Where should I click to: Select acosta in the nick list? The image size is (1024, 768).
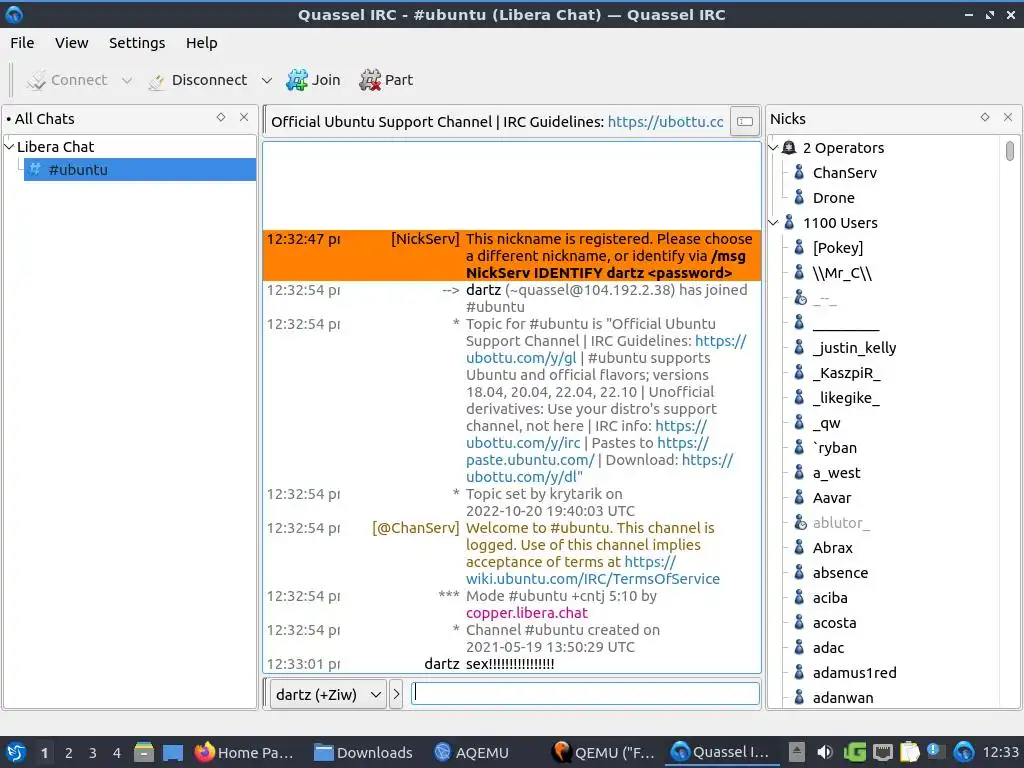[834, 623]
